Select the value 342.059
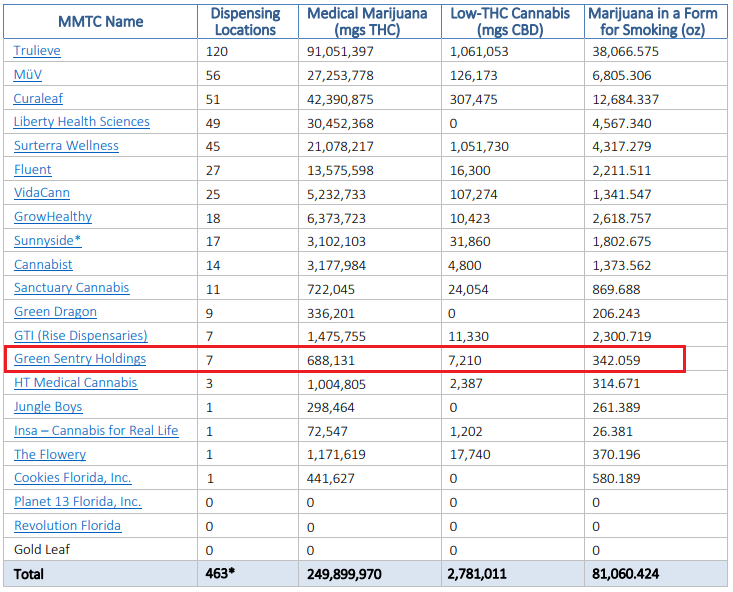 (x=616, y=360)
